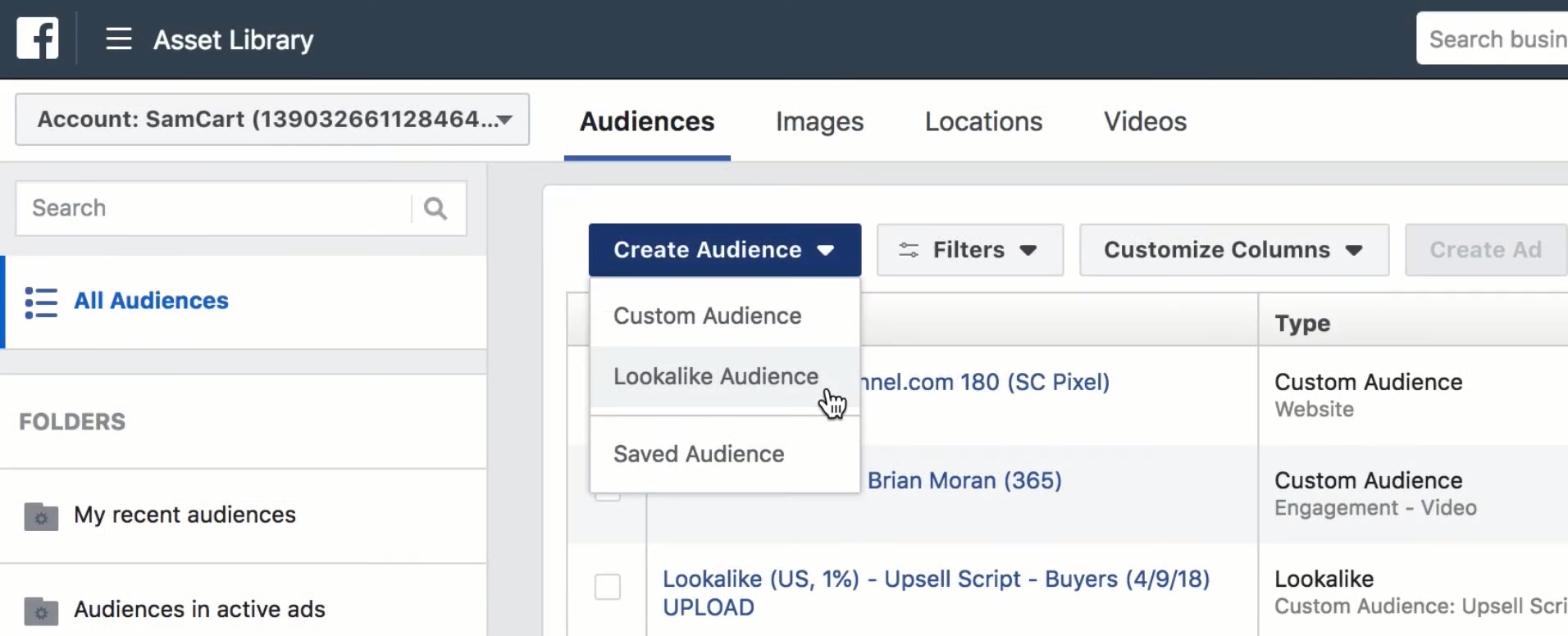
Task: Open the My recent audiences folder
Action: click(x=244, y=516)
